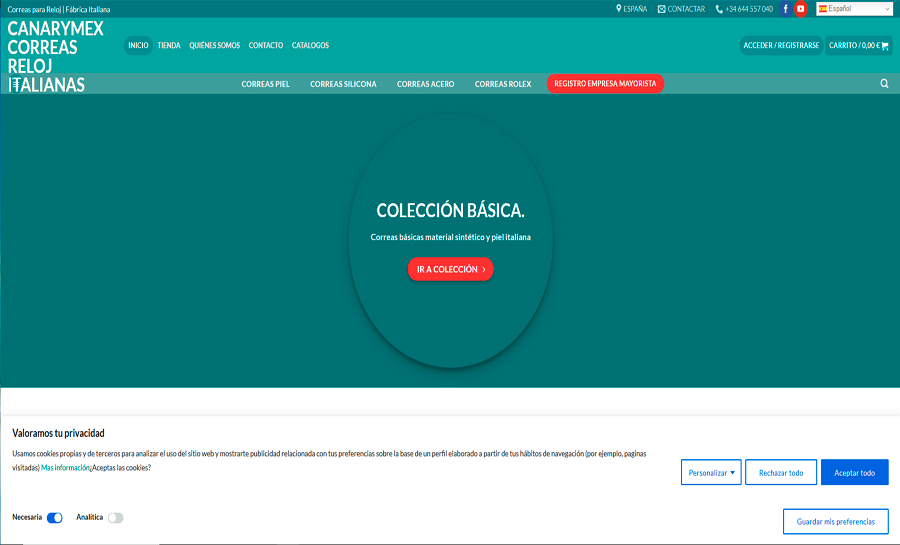This screenshot has height=545, width=900.
Task: Click Rechazar todo cookies button
Action: [781, 473]
